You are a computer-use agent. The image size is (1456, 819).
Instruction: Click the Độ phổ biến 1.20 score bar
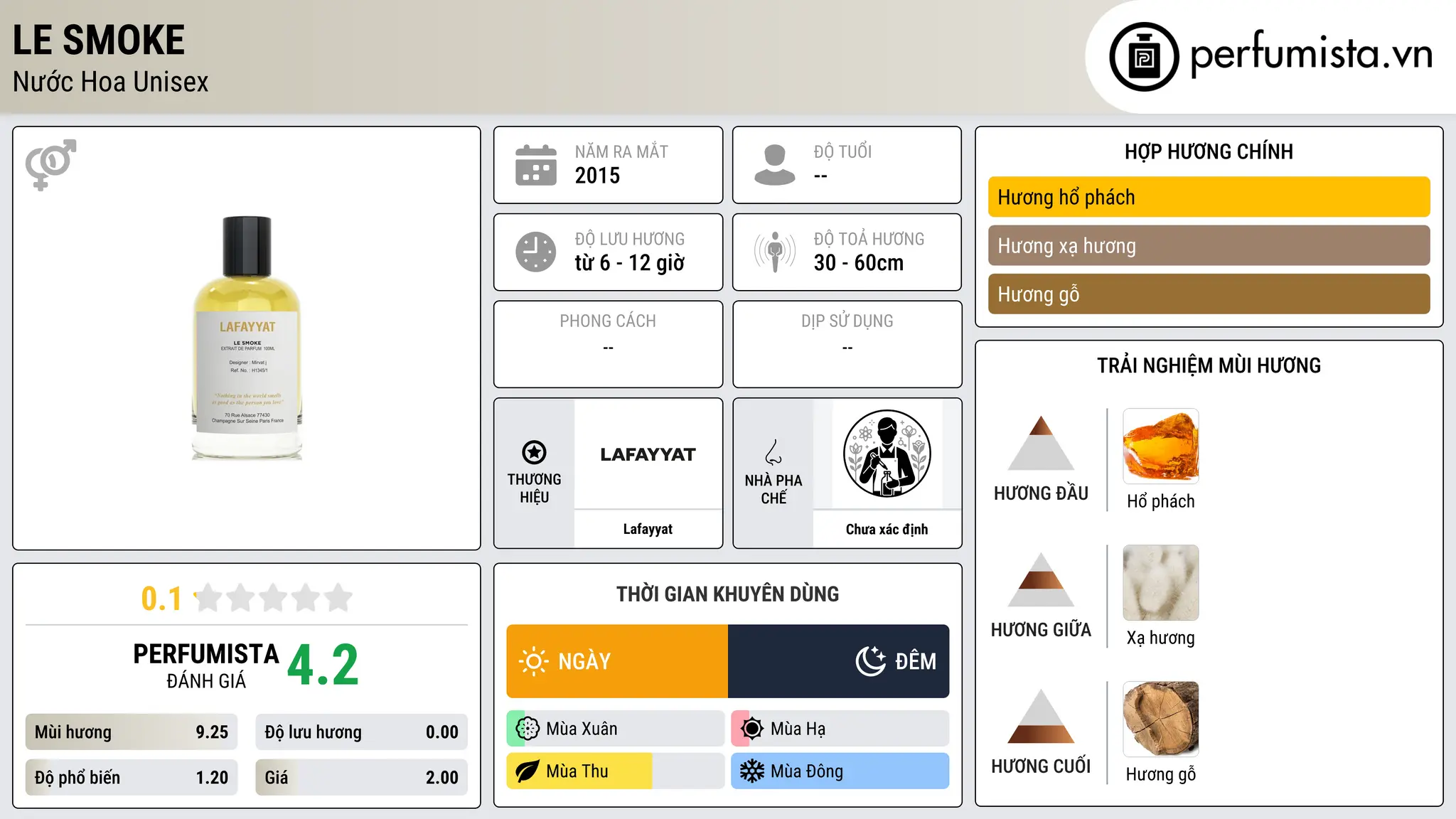pos(132,778)
